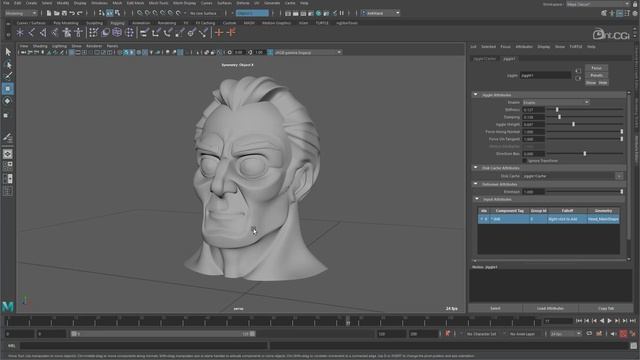The width and height of the screenshot is (640, 360).
Task: Click the Presets button
Action: 596,76
